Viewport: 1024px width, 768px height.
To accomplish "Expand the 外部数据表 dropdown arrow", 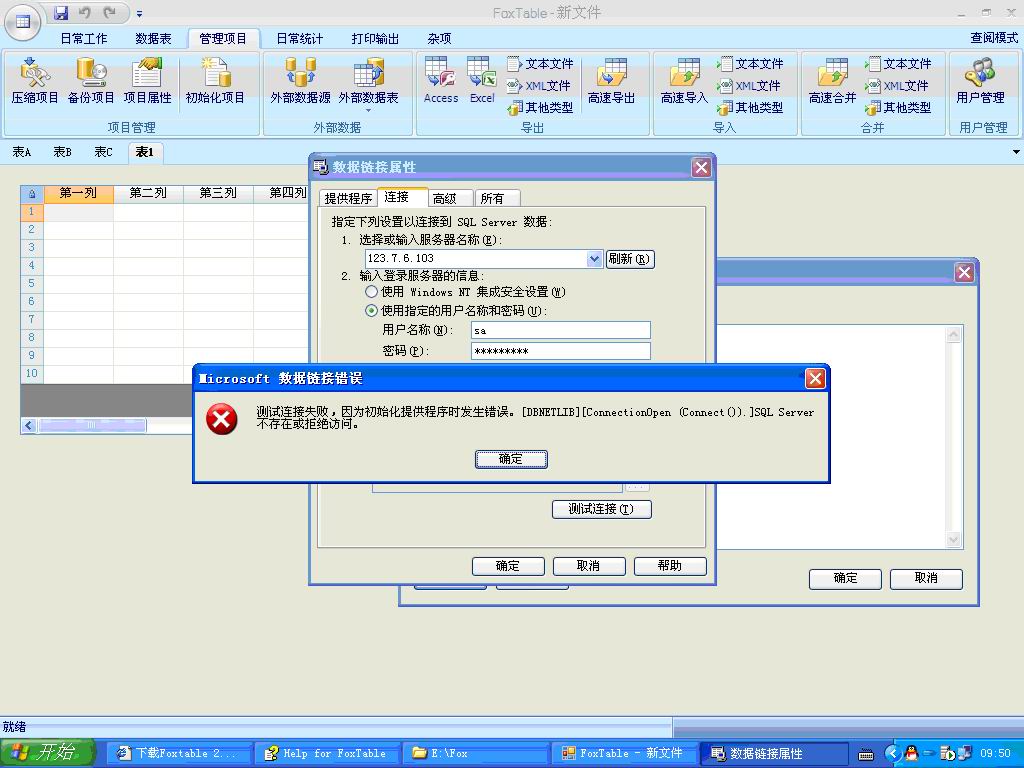I will click(368, 110).
